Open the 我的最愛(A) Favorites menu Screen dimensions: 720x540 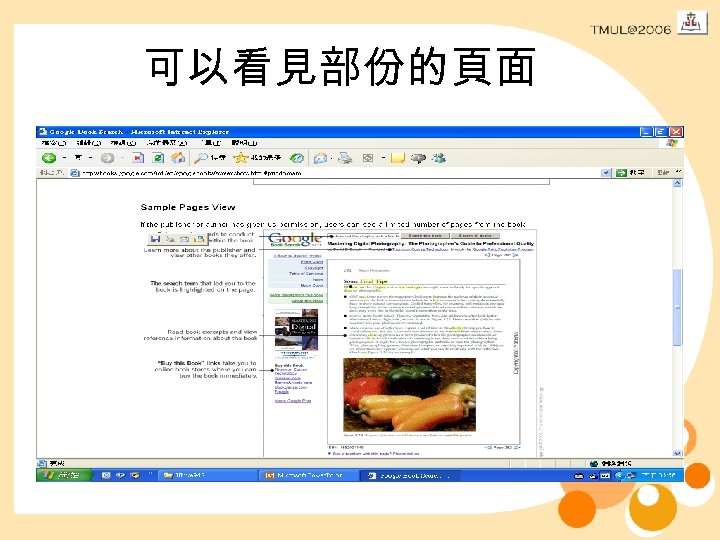(167, 143)
